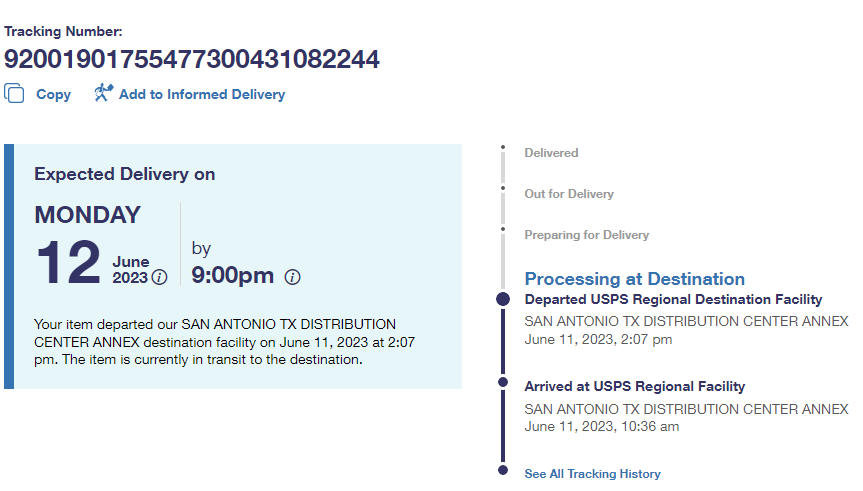Viewport: 863px width, 491px height.
Task: Click the Departed USPS Regional Destination Facility dot
Action: coord(503,299)
